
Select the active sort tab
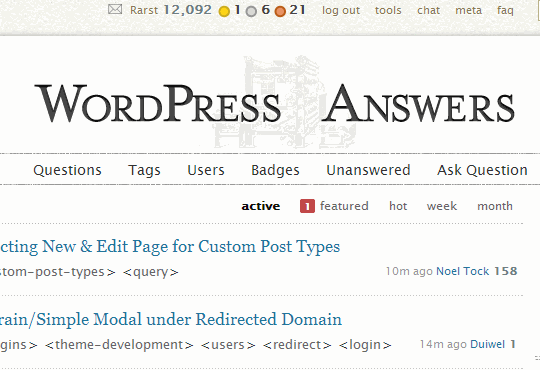[261, 206]
